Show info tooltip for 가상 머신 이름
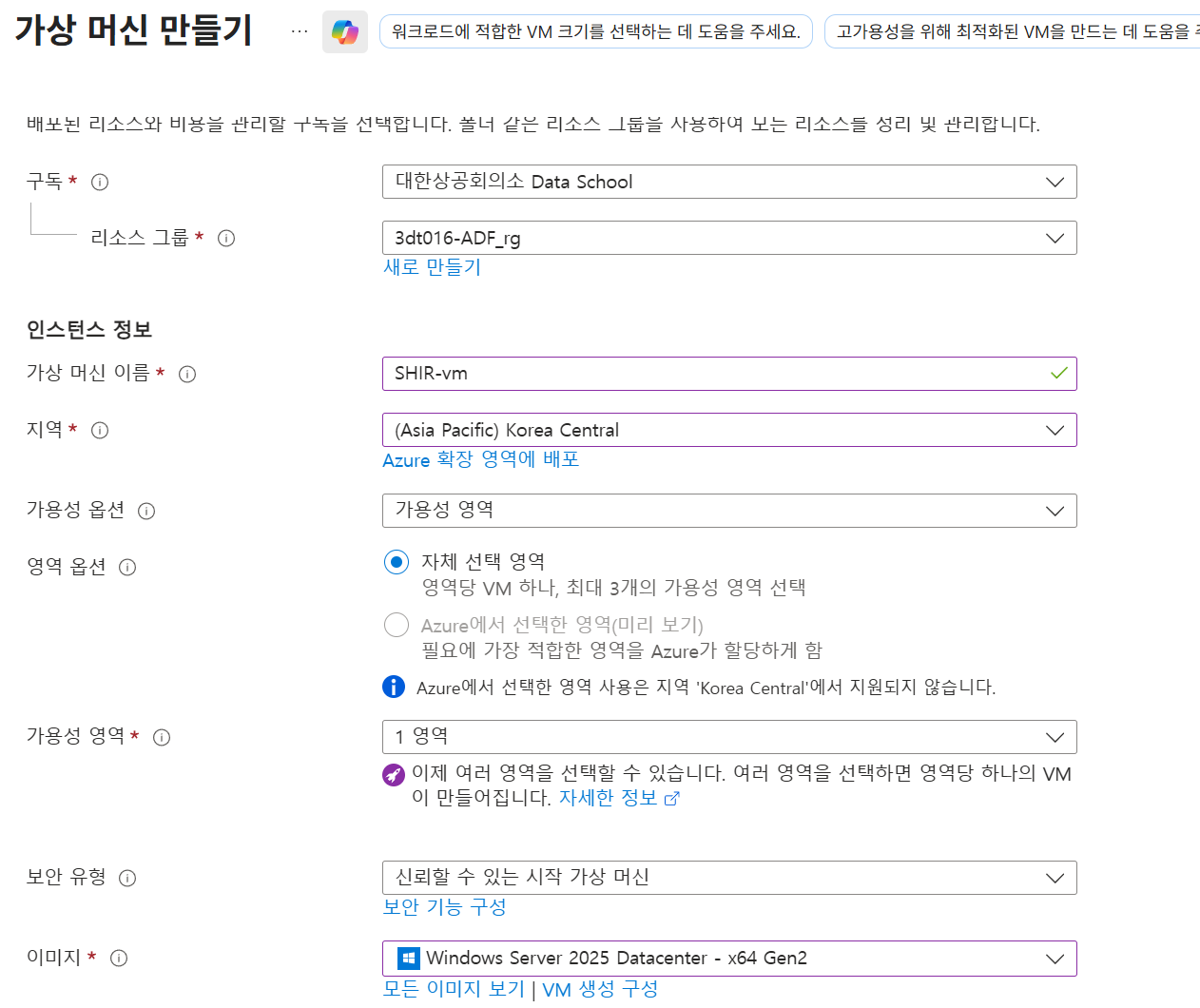Image resolution: width=1200 pixels, height=1008 pixels. coord(187,374)
